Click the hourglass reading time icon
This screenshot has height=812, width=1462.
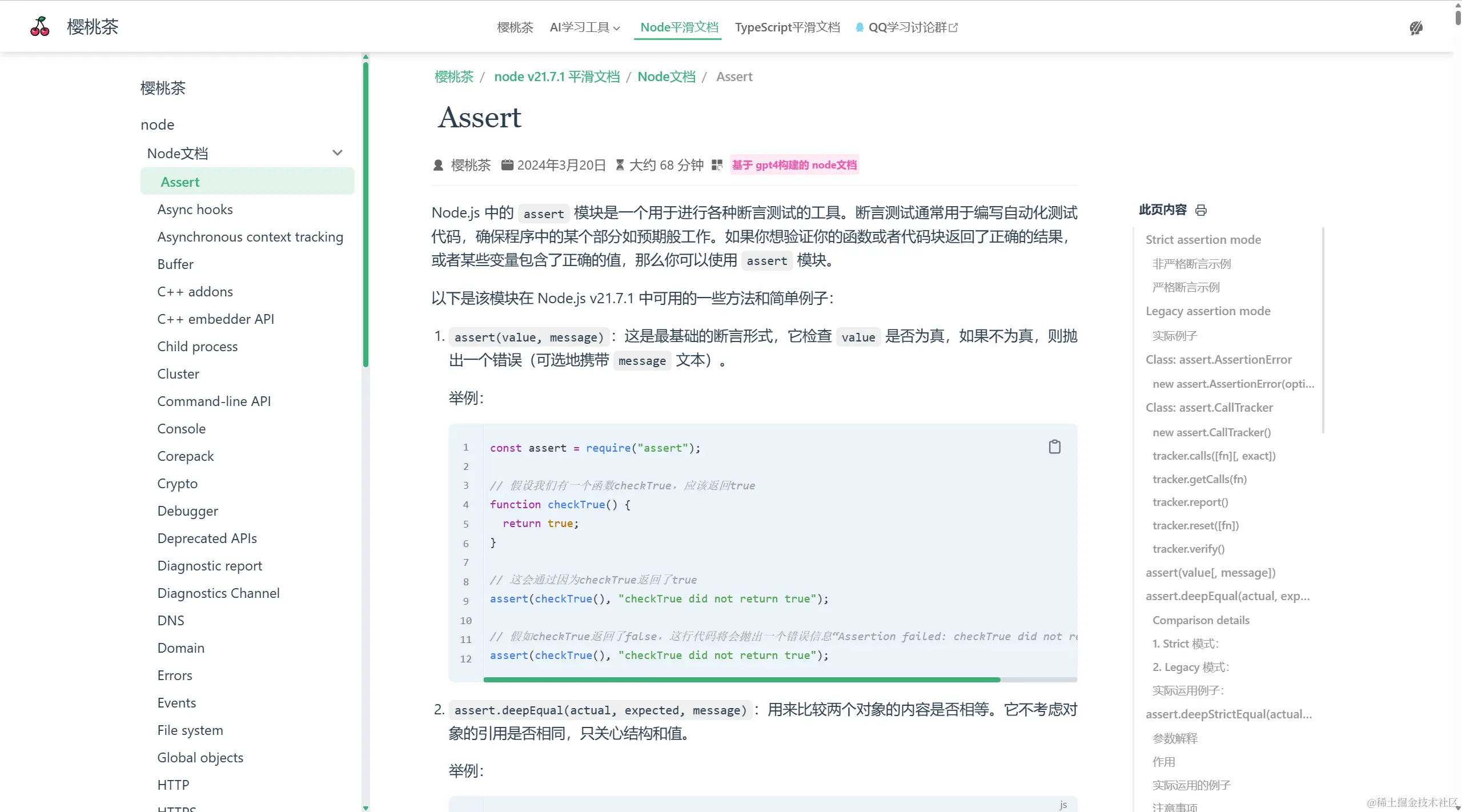(620, 165)
